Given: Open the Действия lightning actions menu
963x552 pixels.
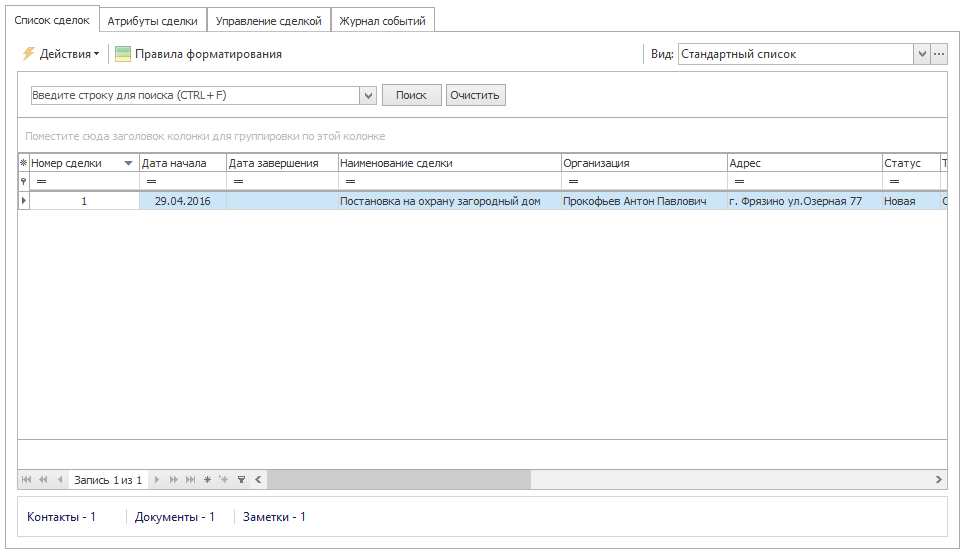Looking at the screenshot, I should (61, 54).
